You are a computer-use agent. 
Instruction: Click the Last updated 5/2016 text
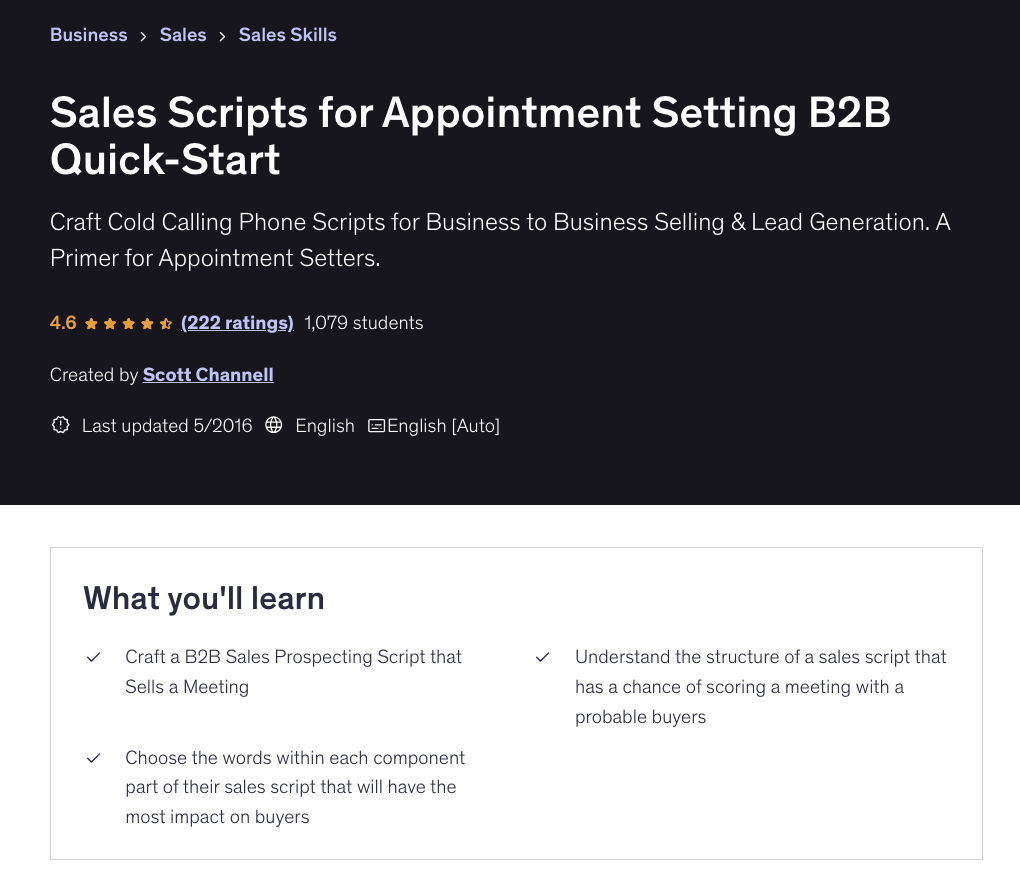(167, 426)
